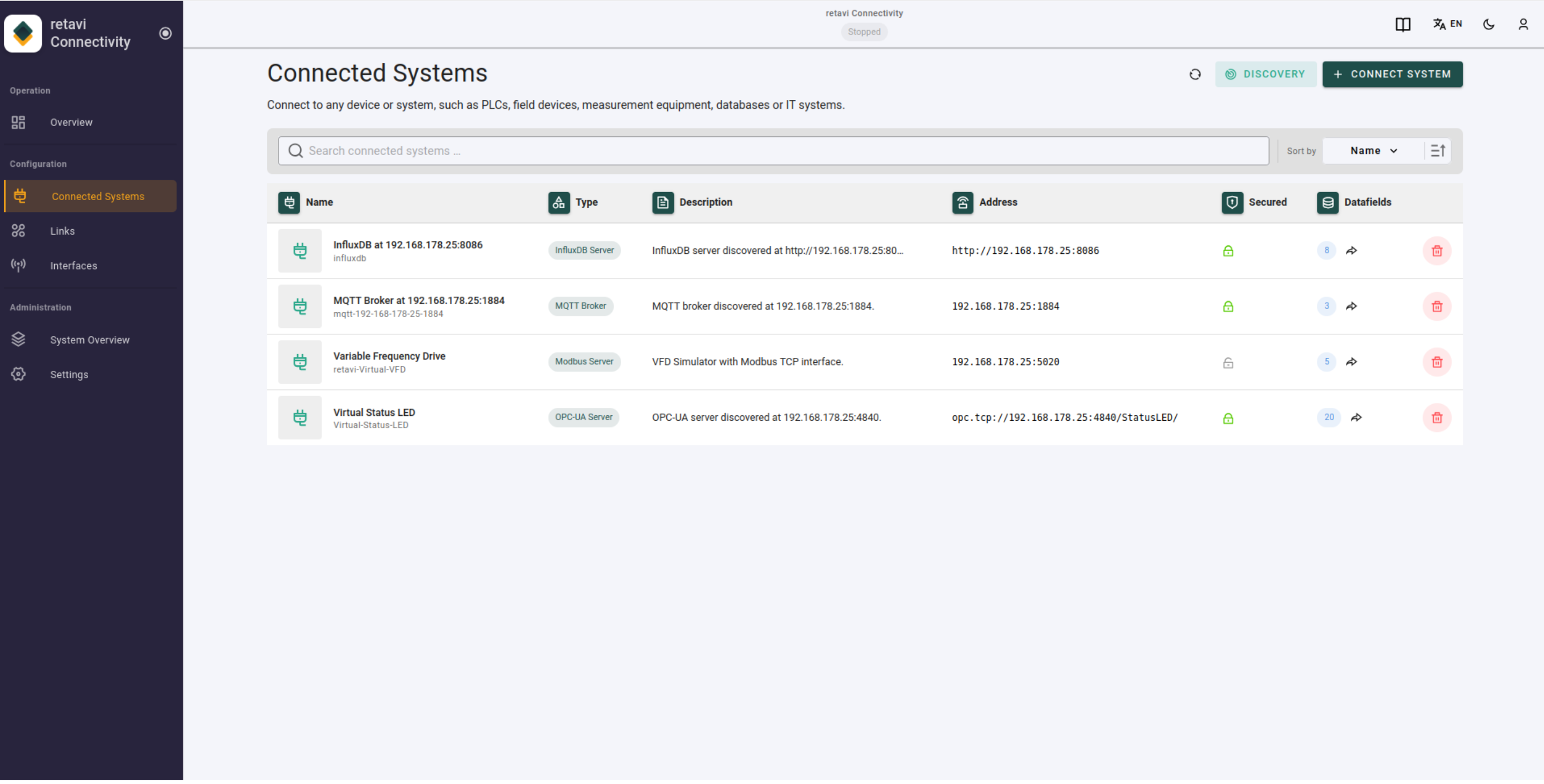Open Settings in the sidebar
1544x784 pixels.
coord(90,375)
